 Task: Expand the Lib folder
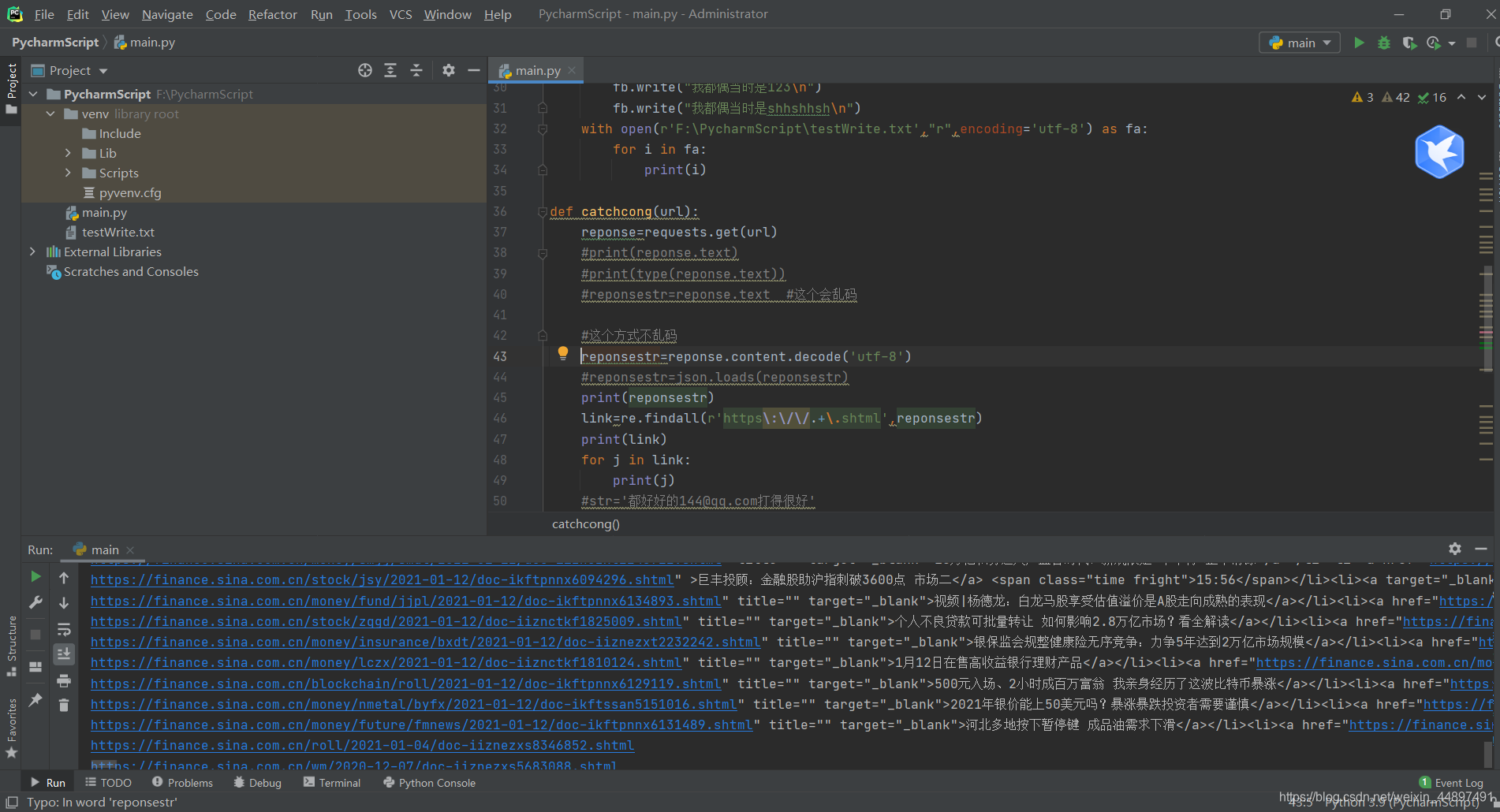(68, 153)
